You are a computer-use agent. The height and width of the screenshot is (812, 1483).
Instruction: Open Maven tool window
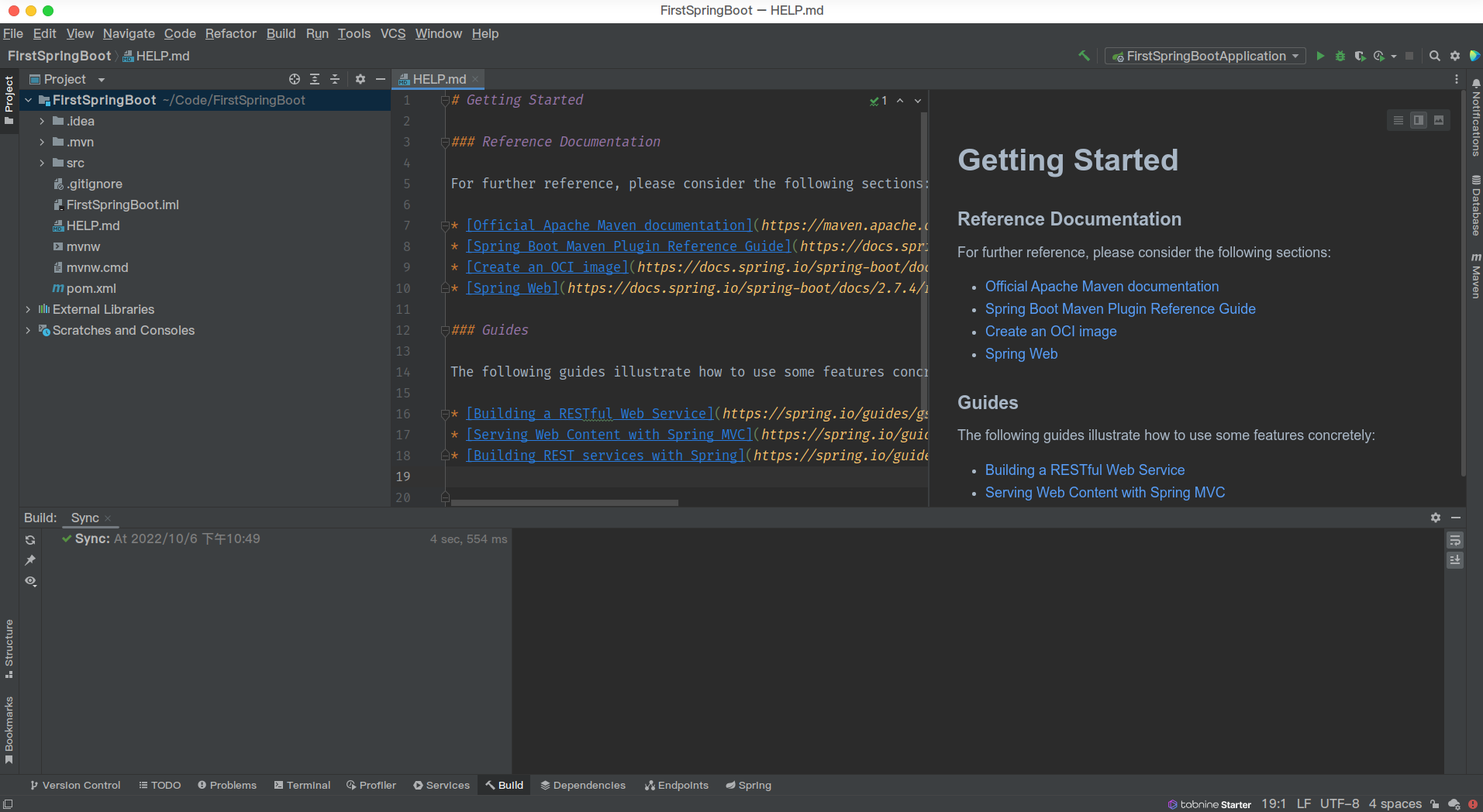1476,275
